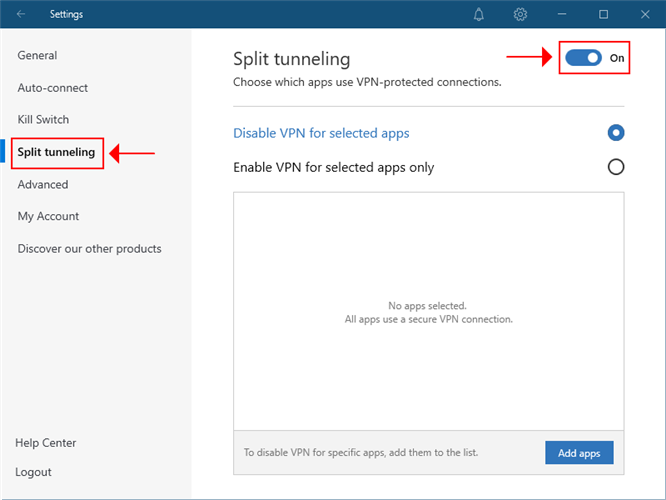Minimize the Settings window
666x500 pixels.
[x=562, y=14]
